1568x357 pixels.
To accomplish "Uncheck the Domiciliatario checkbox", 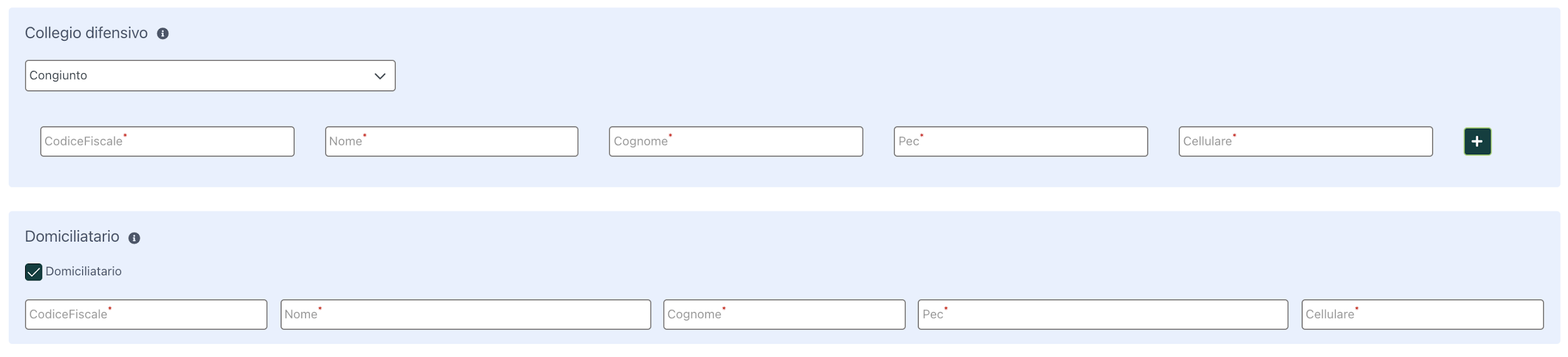I will click(x=33, y=272).
